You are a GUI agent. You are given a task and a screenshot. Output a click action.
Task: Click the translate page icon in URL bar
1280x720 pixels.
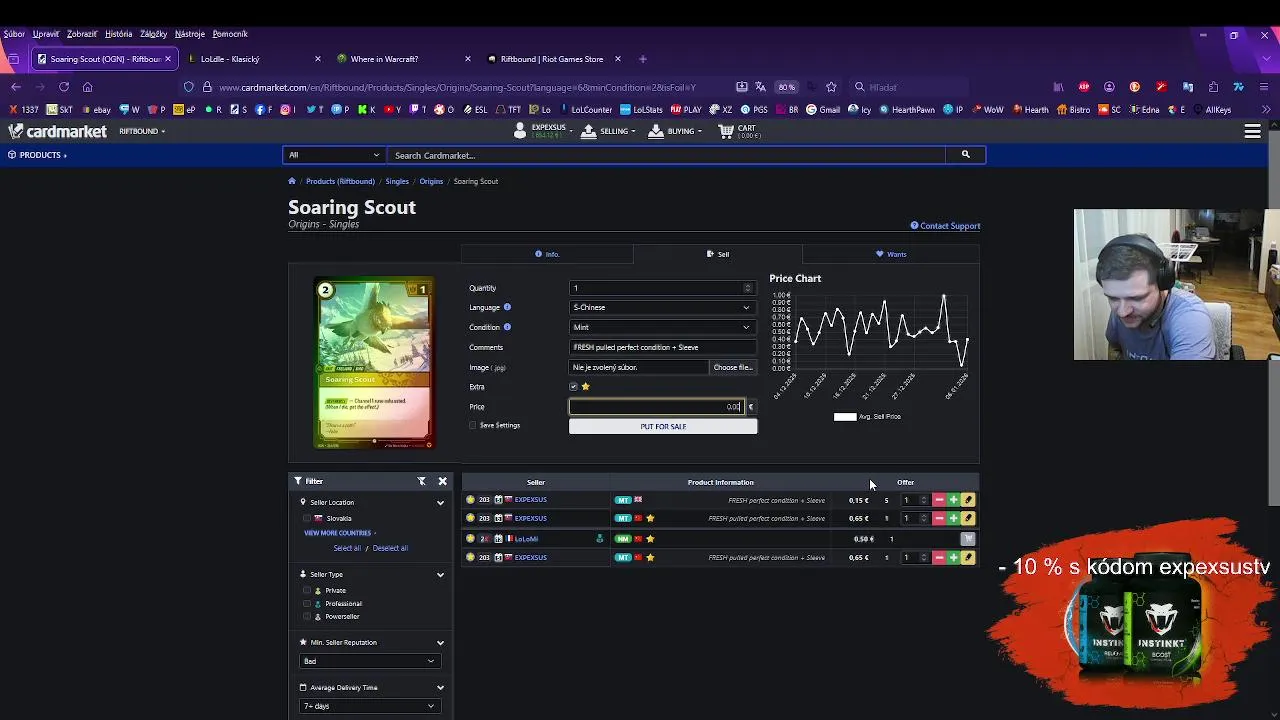point(761,87)
